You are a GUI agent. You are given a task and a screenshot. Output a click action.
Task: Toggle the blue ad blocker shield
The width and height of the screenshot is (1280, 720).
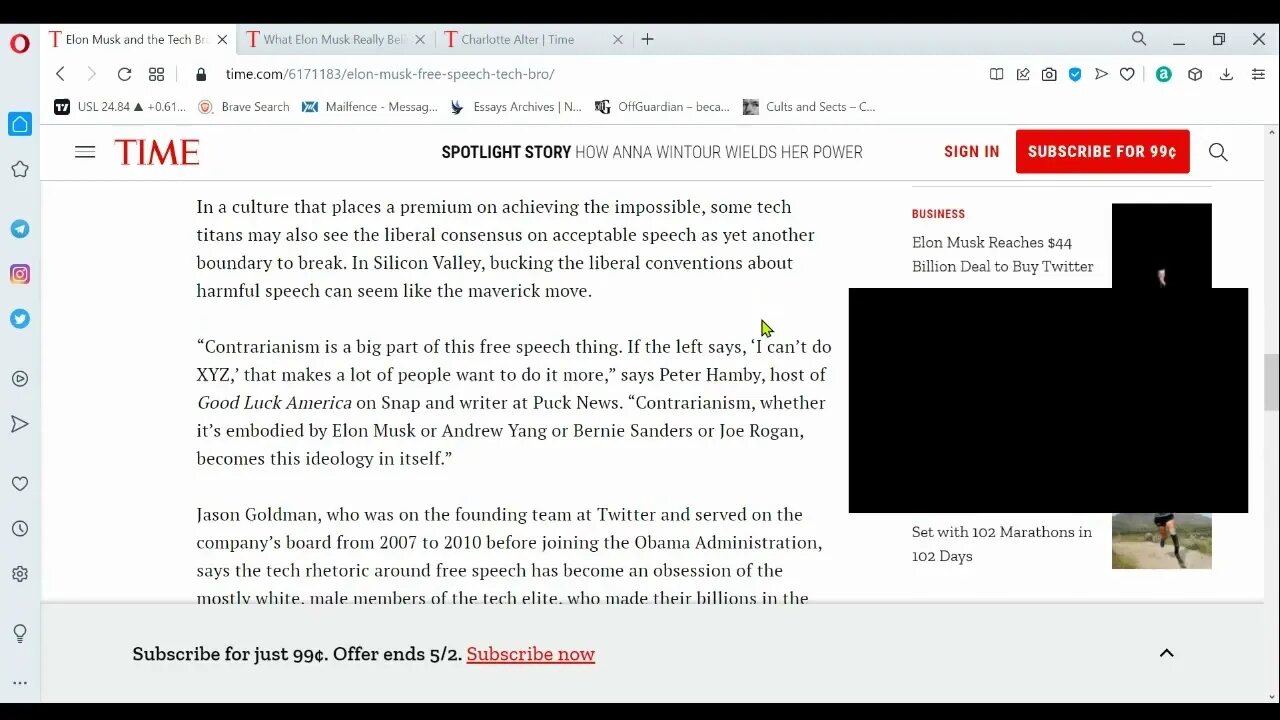[x=1075, y=74]
